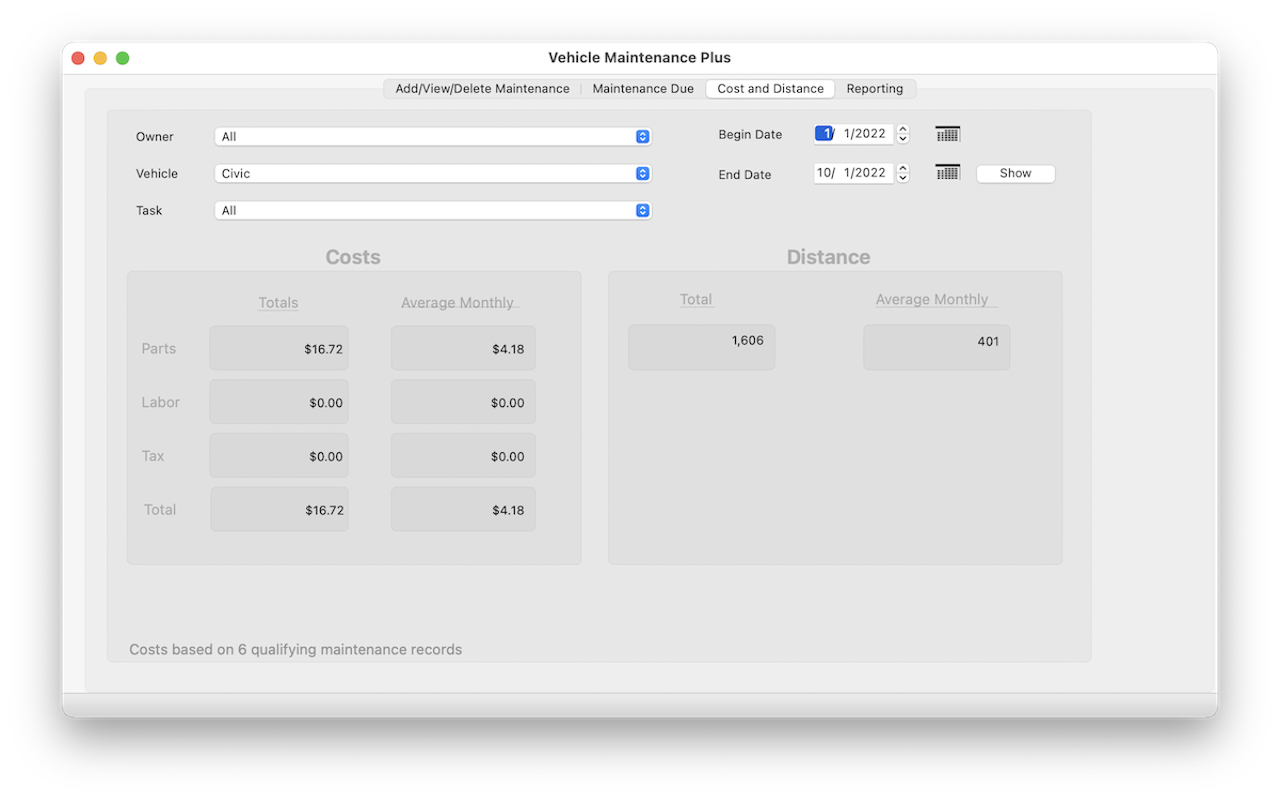Increase End Date using the up stepper arrow

(x=903, y=168)
